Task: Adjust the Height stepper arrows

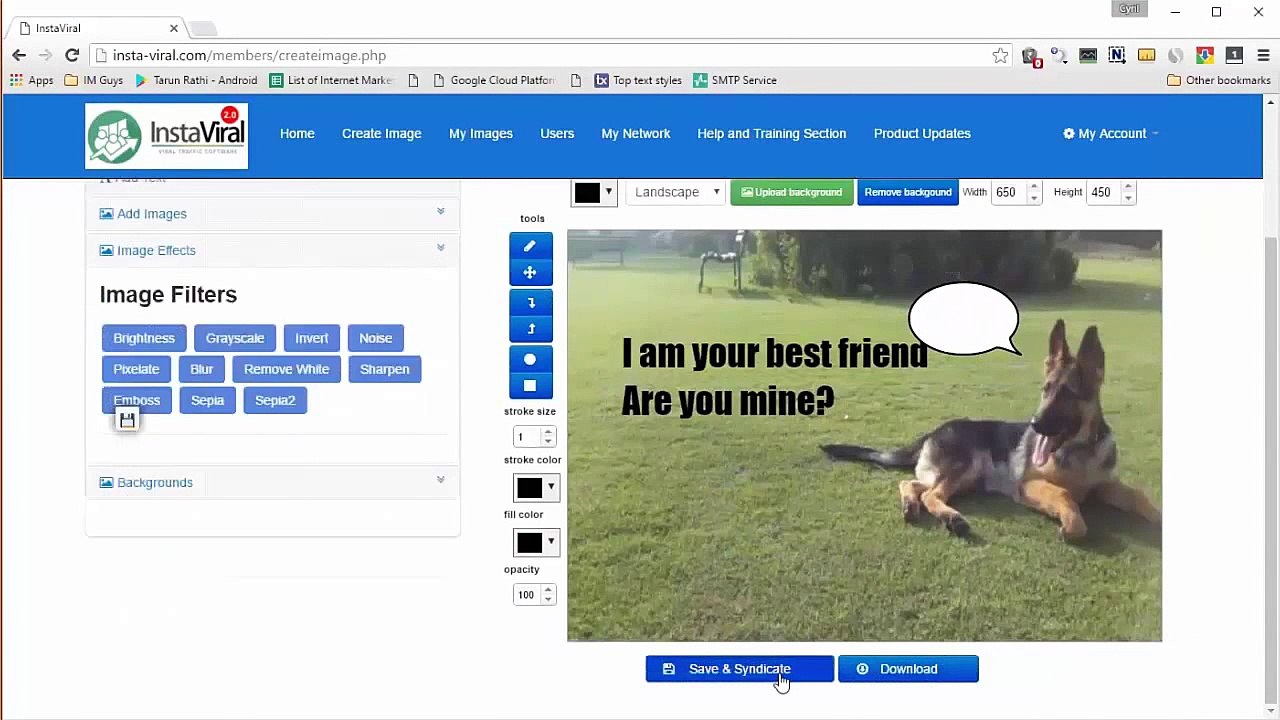Action: [1128, 192]
